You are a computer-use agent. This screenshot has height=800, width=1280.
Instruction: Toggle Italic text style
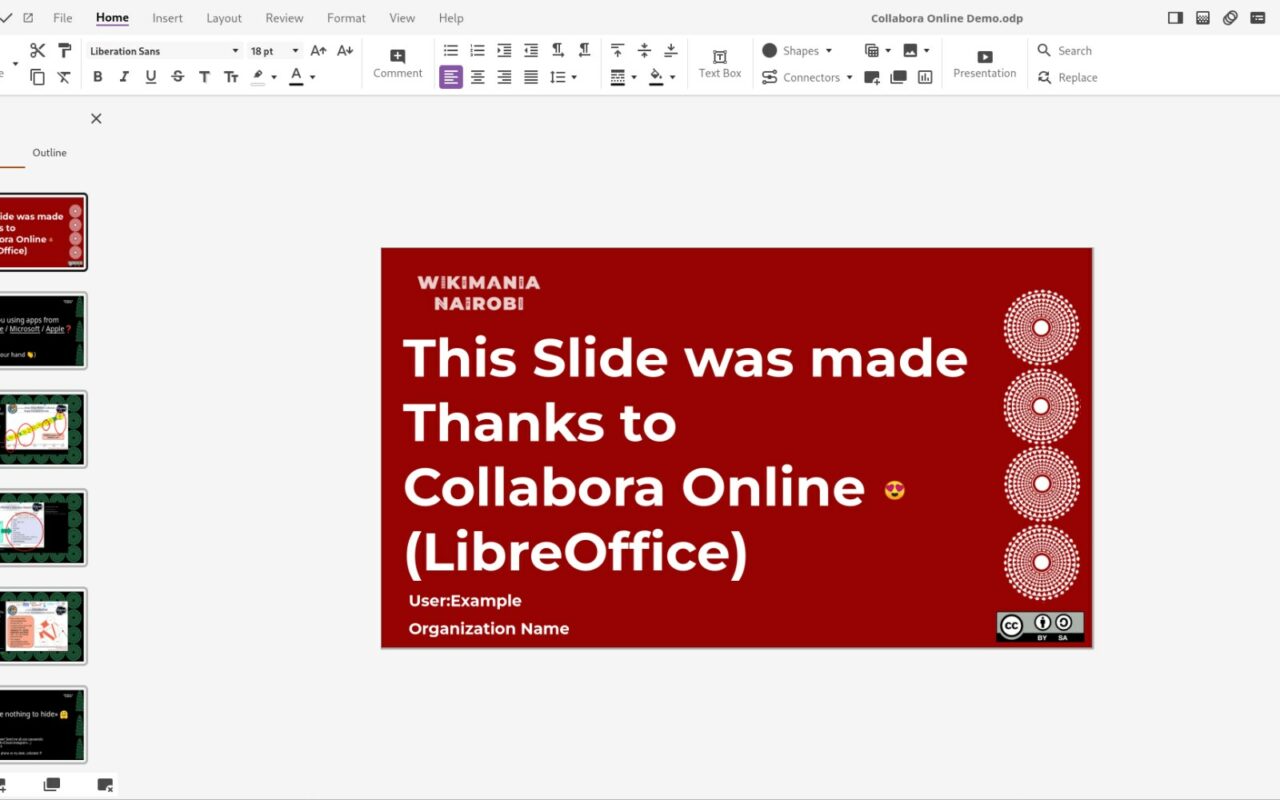(124, 77)
